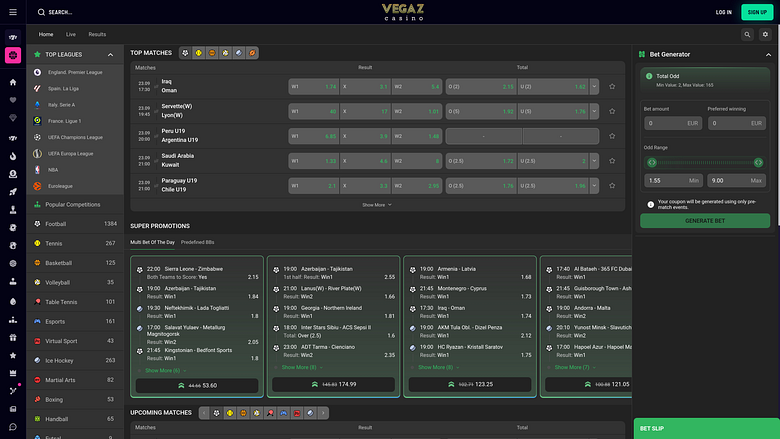Click the gift box icon in left sidebar
This screenshot has width=780, height=439.
pyautogui.click(x=13, y=338)
